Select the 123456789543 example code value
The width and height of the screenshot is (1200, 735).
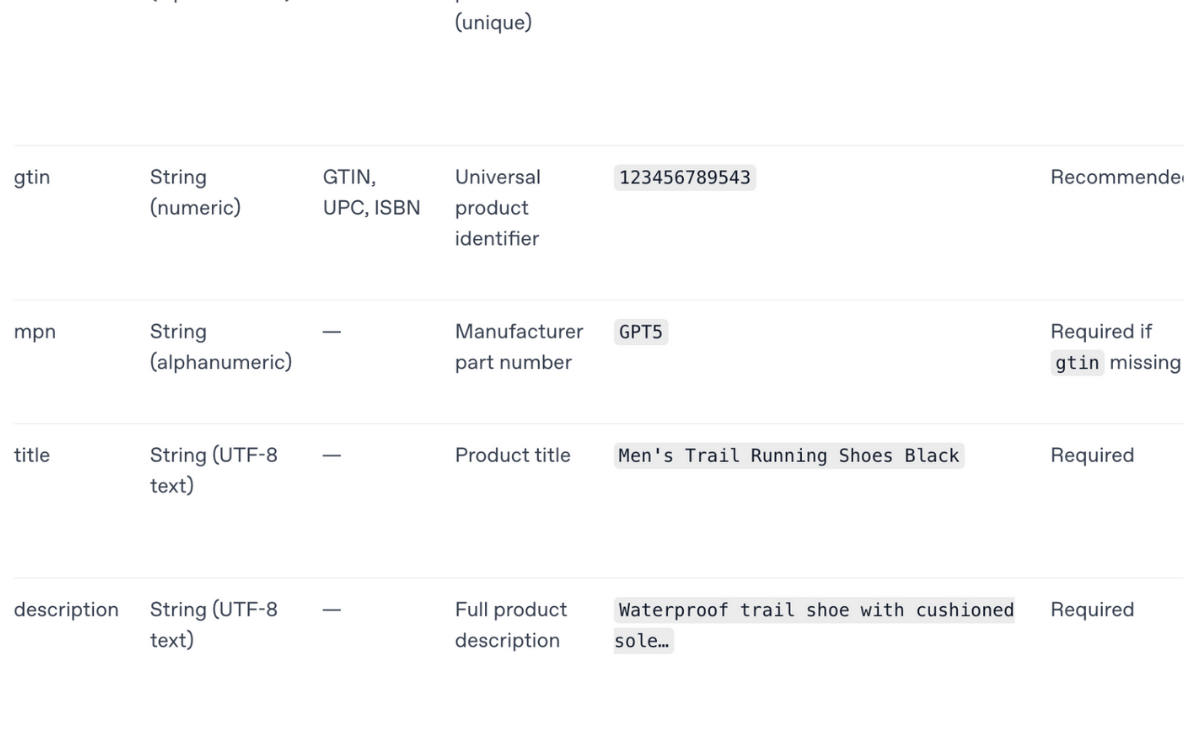685,178
